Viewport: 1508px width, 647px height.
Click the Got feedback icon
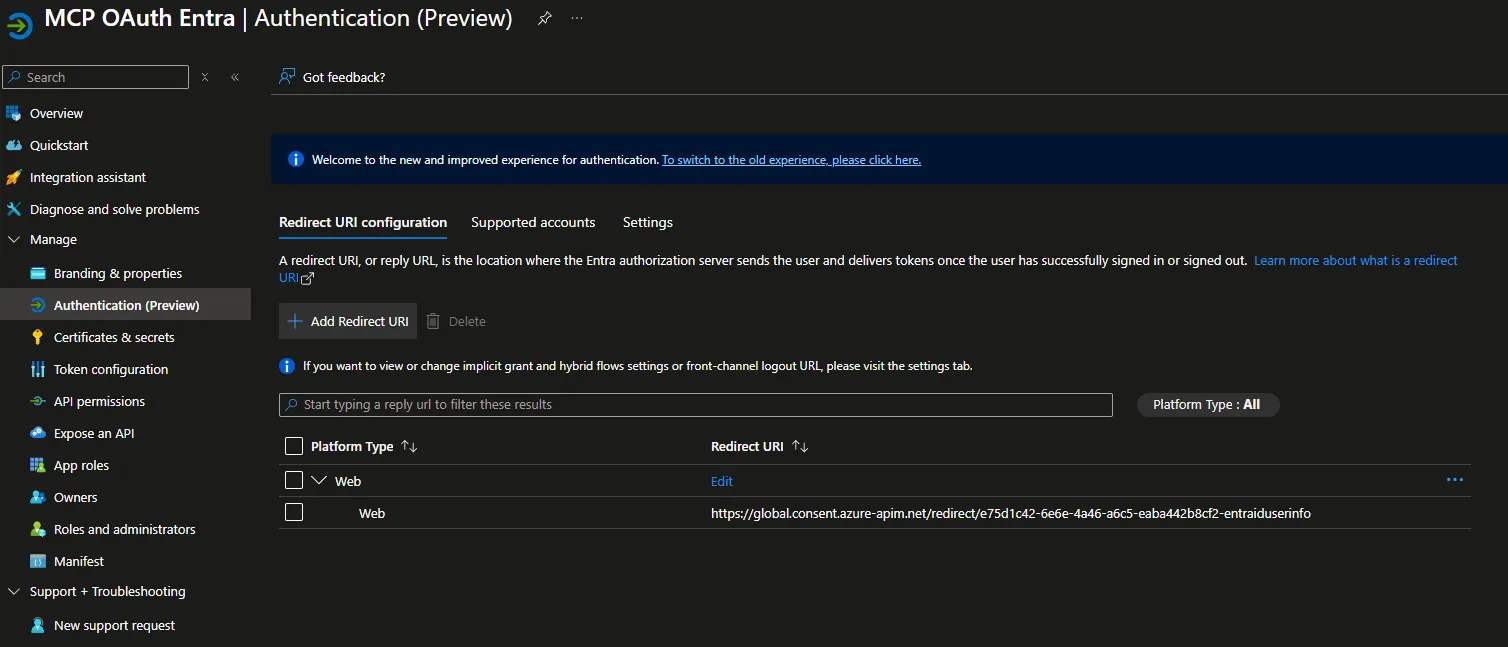point(288,77)
